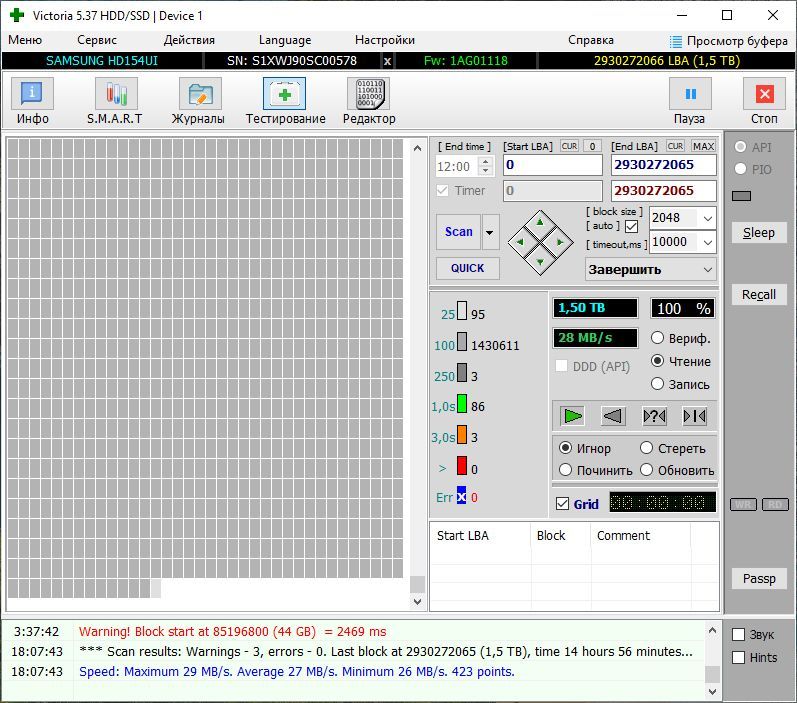Click the QUICK scan button
Viewport: 797px width, 703px height.
point(468,268)
